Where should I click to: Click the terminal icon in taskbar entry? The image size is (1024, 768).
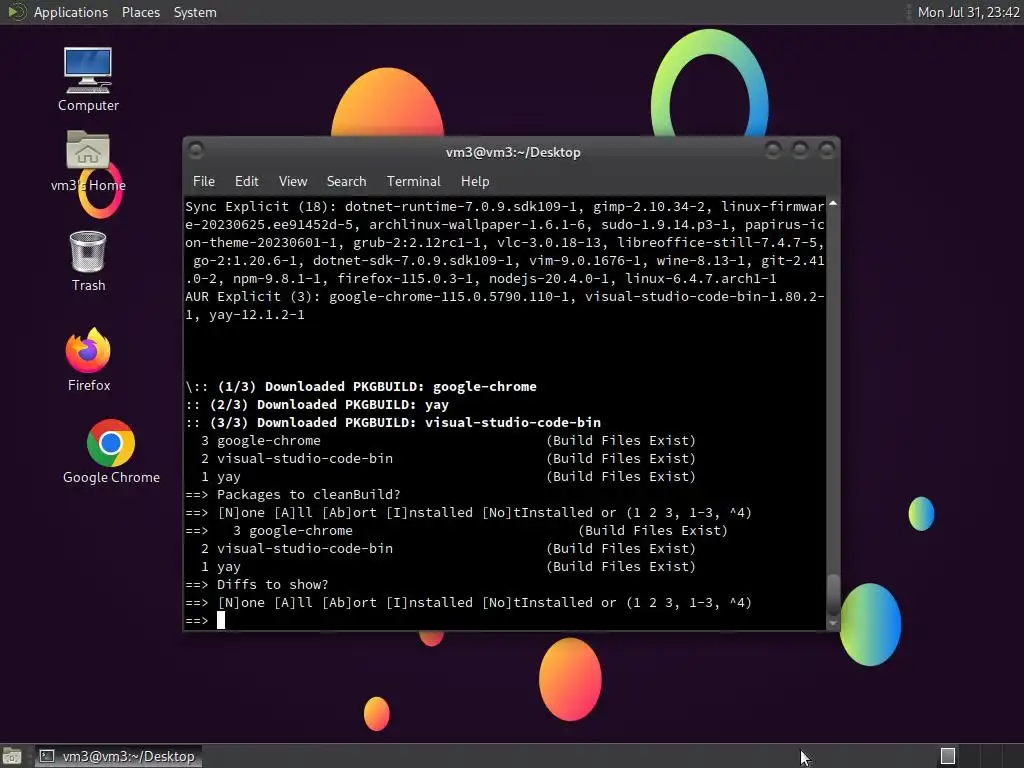[47, 756]
